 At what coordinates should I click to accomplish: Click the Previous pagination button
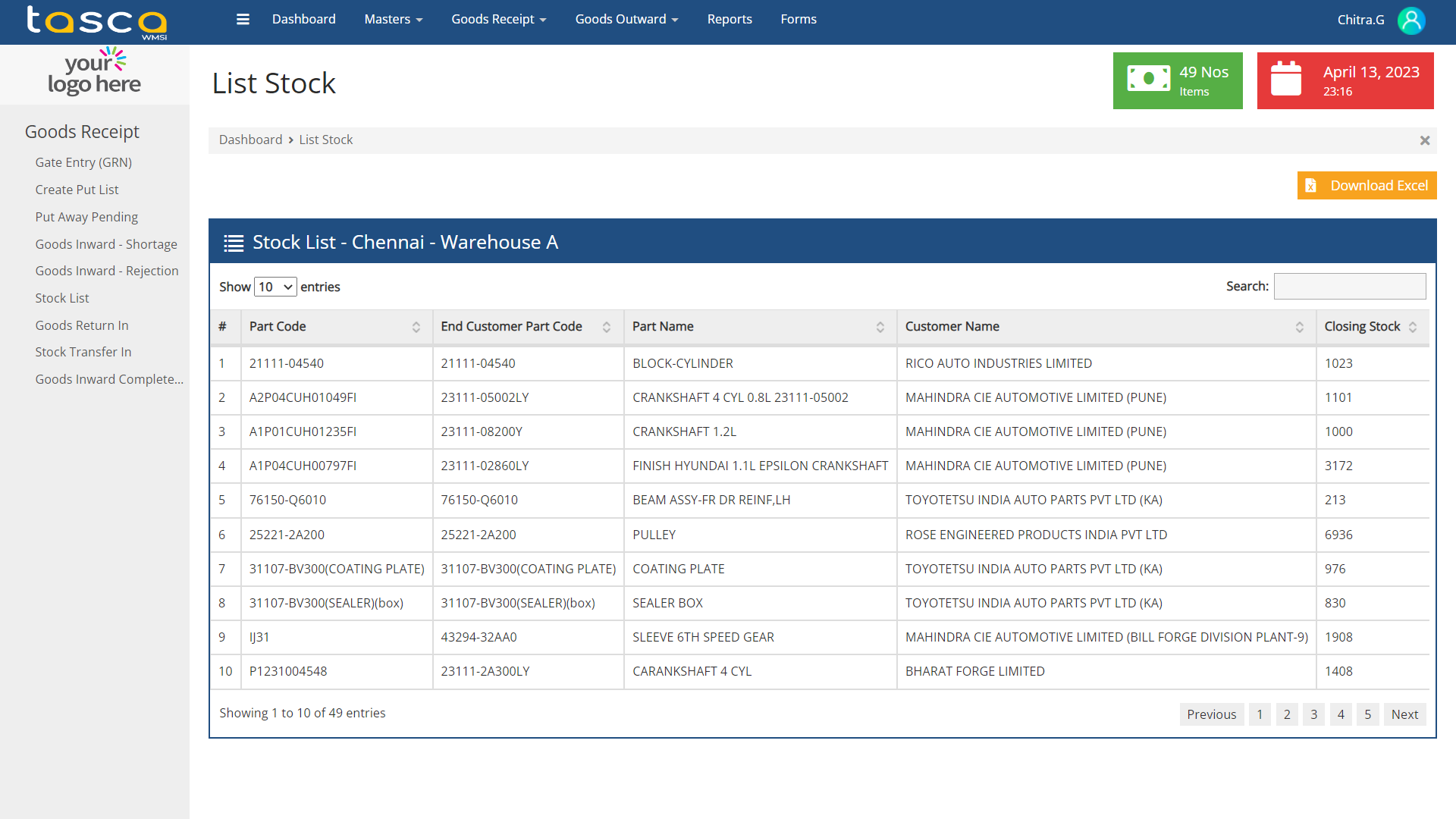coord(1211,714)
